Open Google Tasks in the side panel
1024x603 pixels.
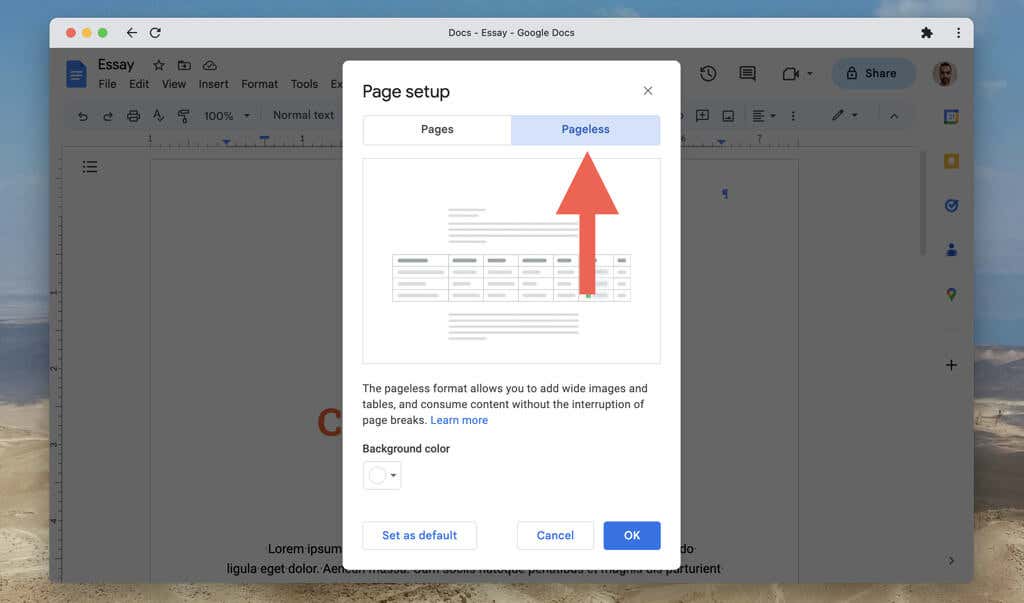[x=951, y=206]
